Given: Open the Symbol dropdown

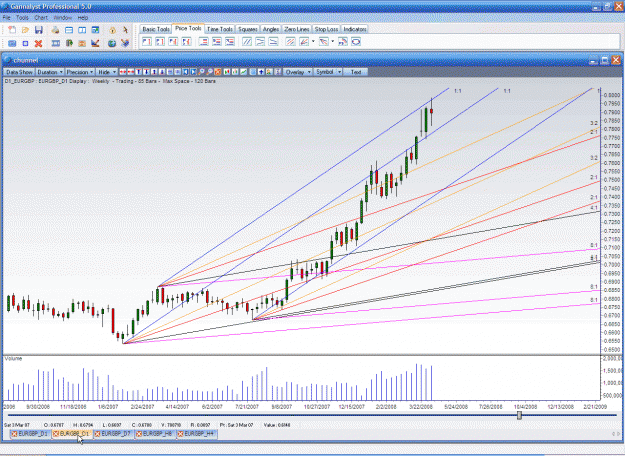Looking at the screenshot, I should point(328,72).
